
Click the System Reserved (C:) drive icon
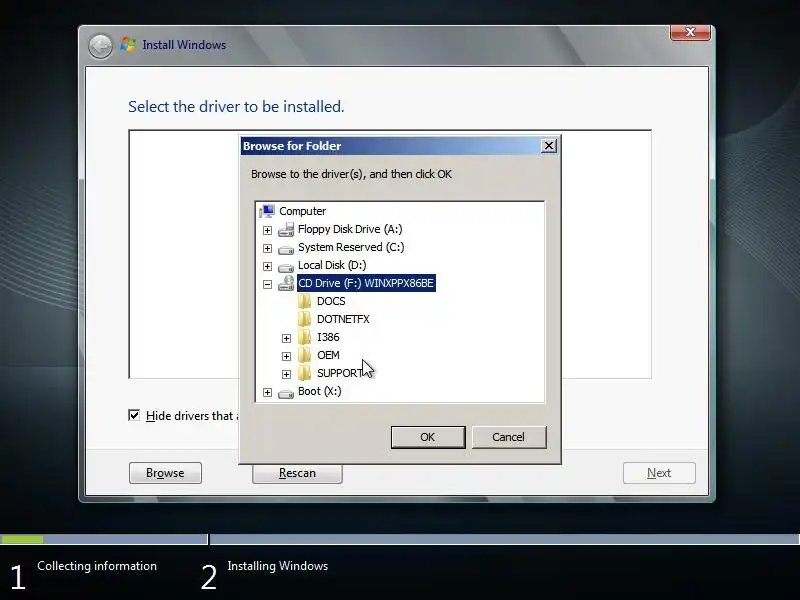(x=286, y=249)
